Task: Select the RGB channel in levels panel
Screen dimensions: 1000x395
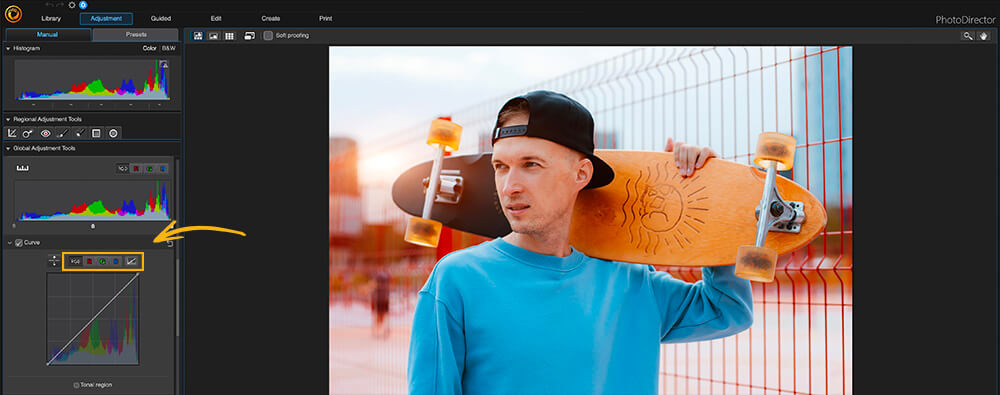Action: [122, 169]
